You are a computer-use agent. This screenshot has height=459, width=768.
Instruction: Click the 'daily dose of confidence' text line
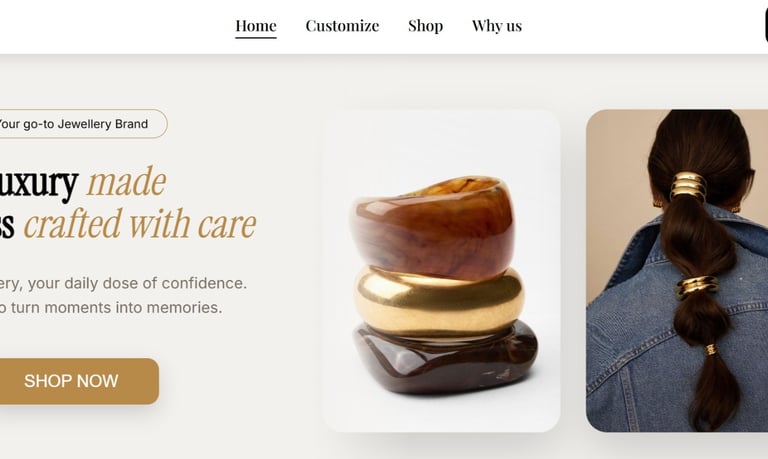pos(137,284)
